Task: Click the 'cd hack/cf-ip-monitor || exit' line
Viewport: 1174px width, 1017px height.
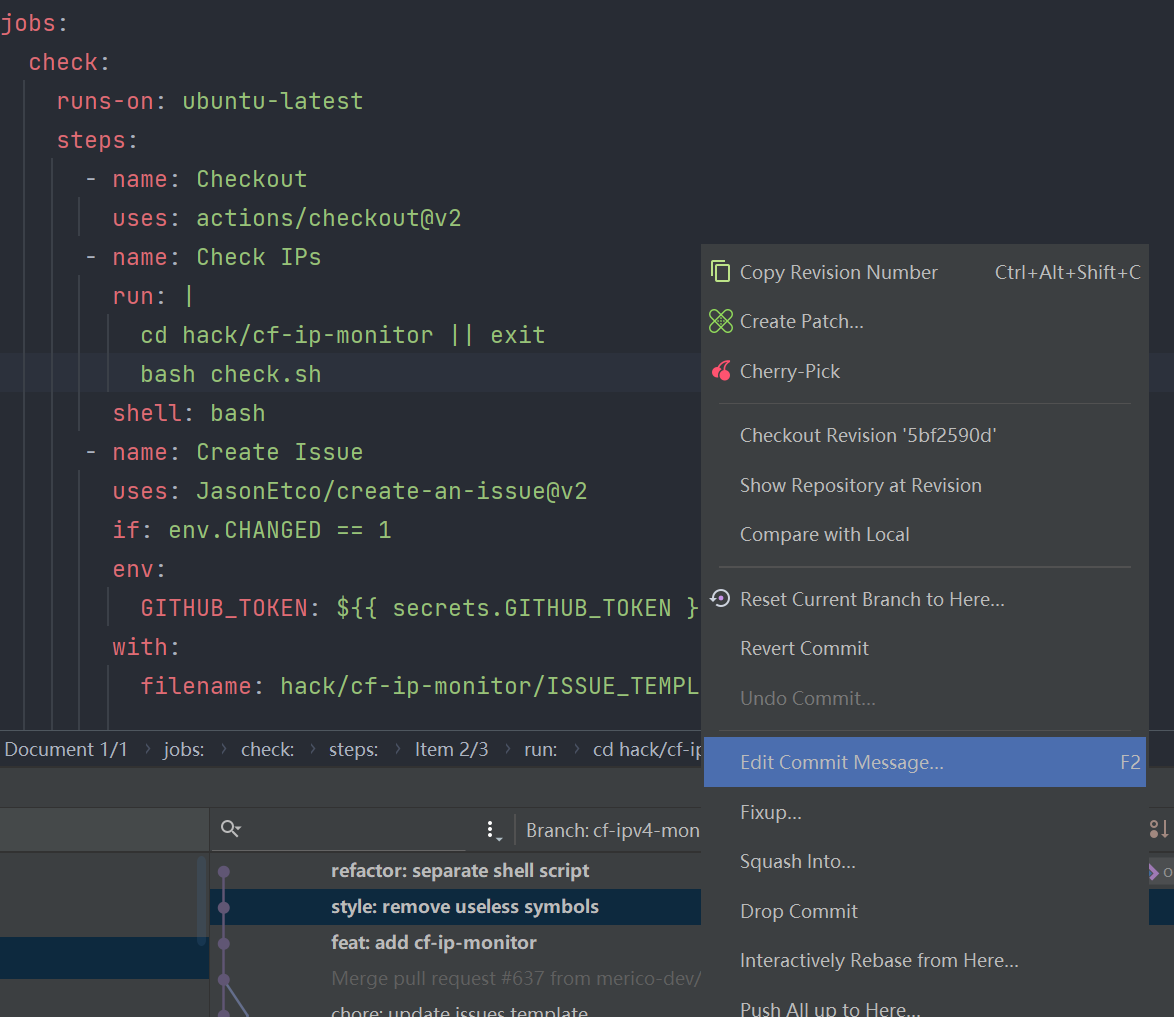Action: click(x=343, y=335)
